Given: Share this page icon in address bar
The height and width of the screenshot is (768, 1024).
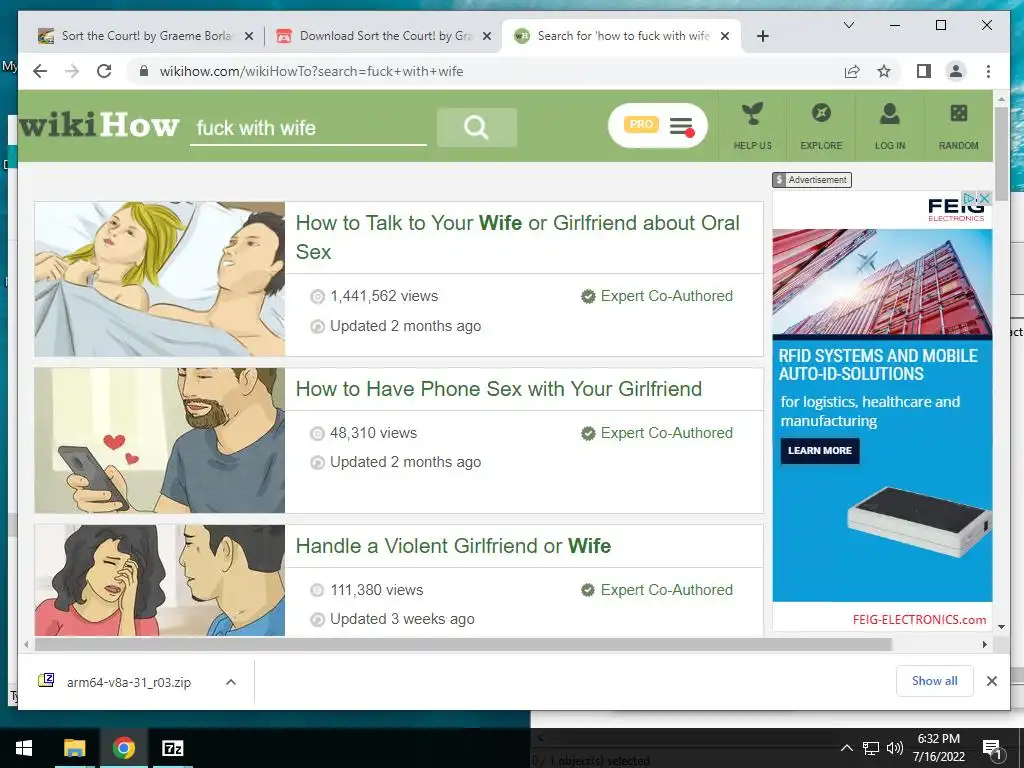Looking at the screenshot, I should (x=852, y=71).
